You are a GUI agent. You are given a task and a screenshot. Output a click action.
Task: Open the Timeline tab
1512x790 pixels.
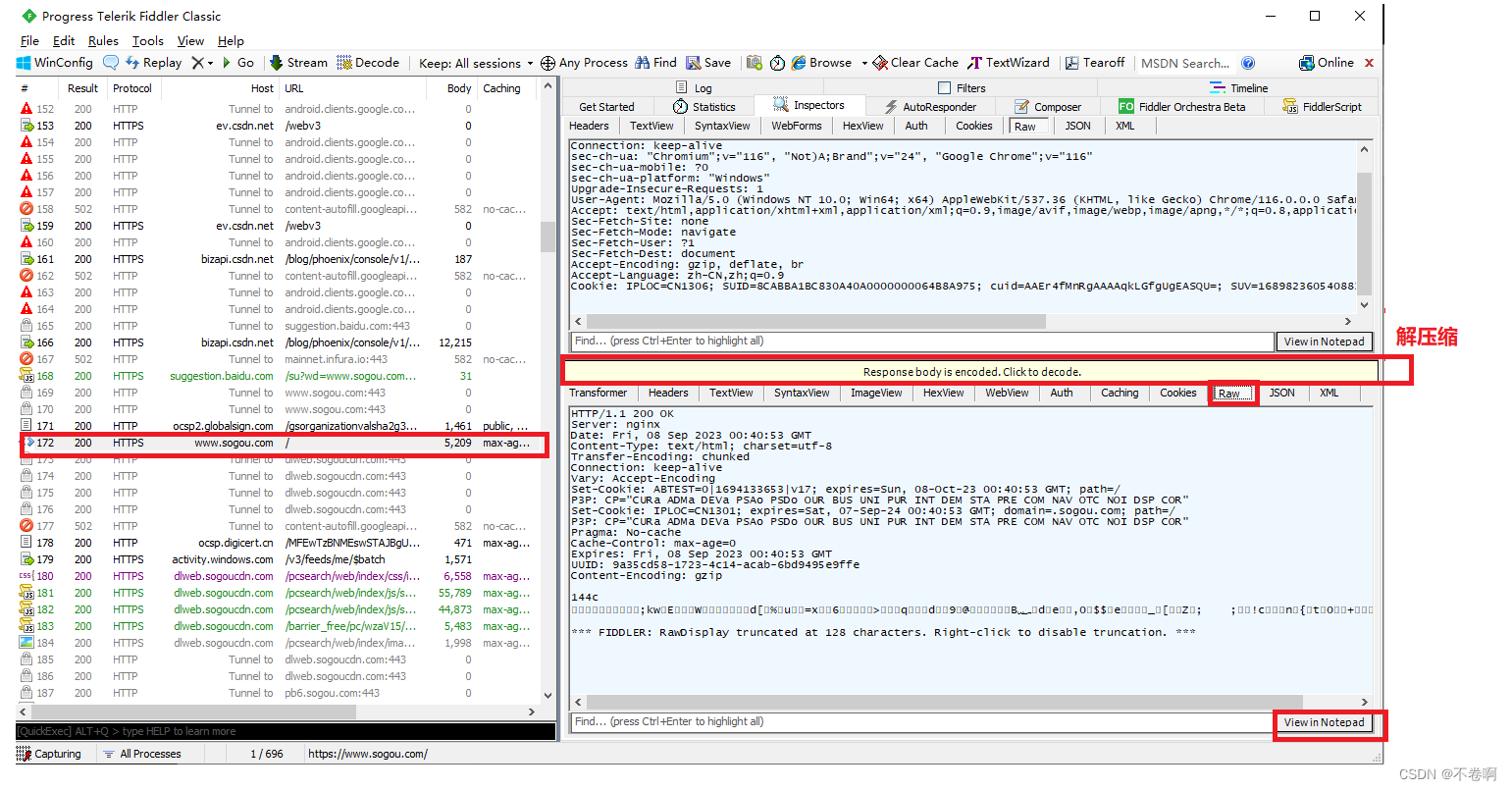(x=1238, y=88)
